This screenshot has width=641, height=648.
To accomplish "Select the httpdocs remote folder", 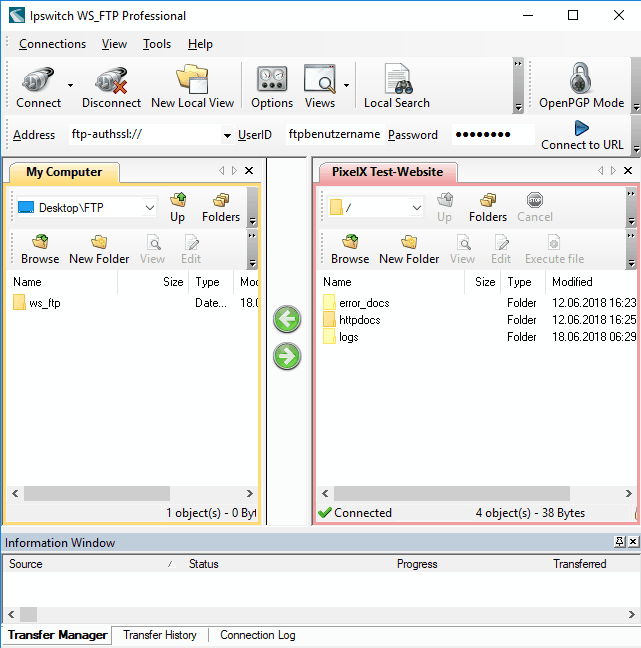I will click(x=352, y=320).
